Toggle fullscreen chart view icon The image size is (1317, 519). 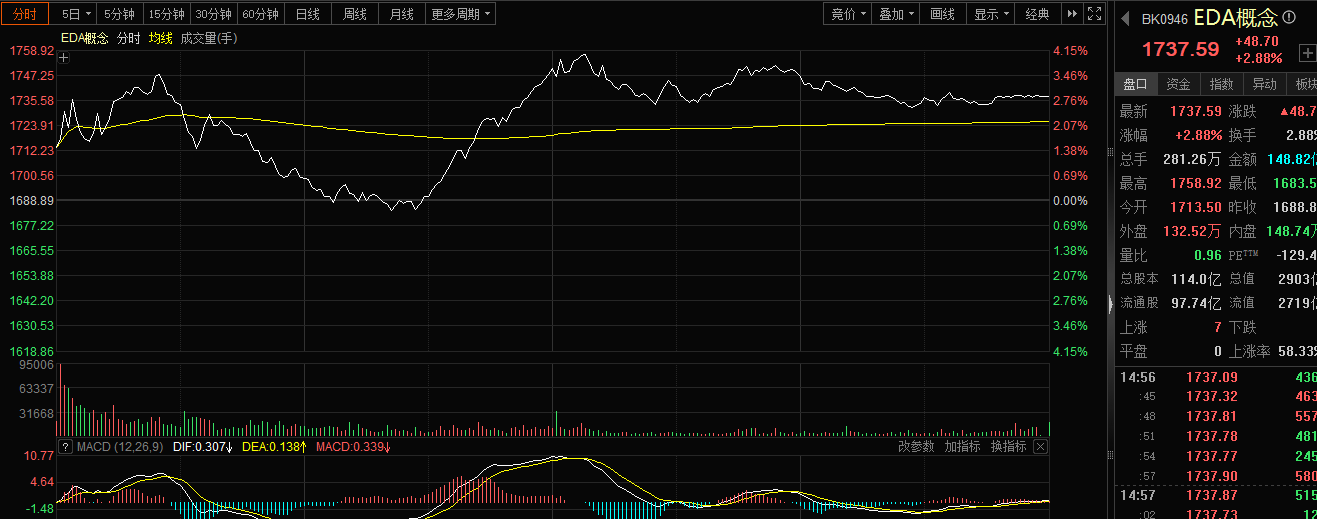coord(1095,14)
